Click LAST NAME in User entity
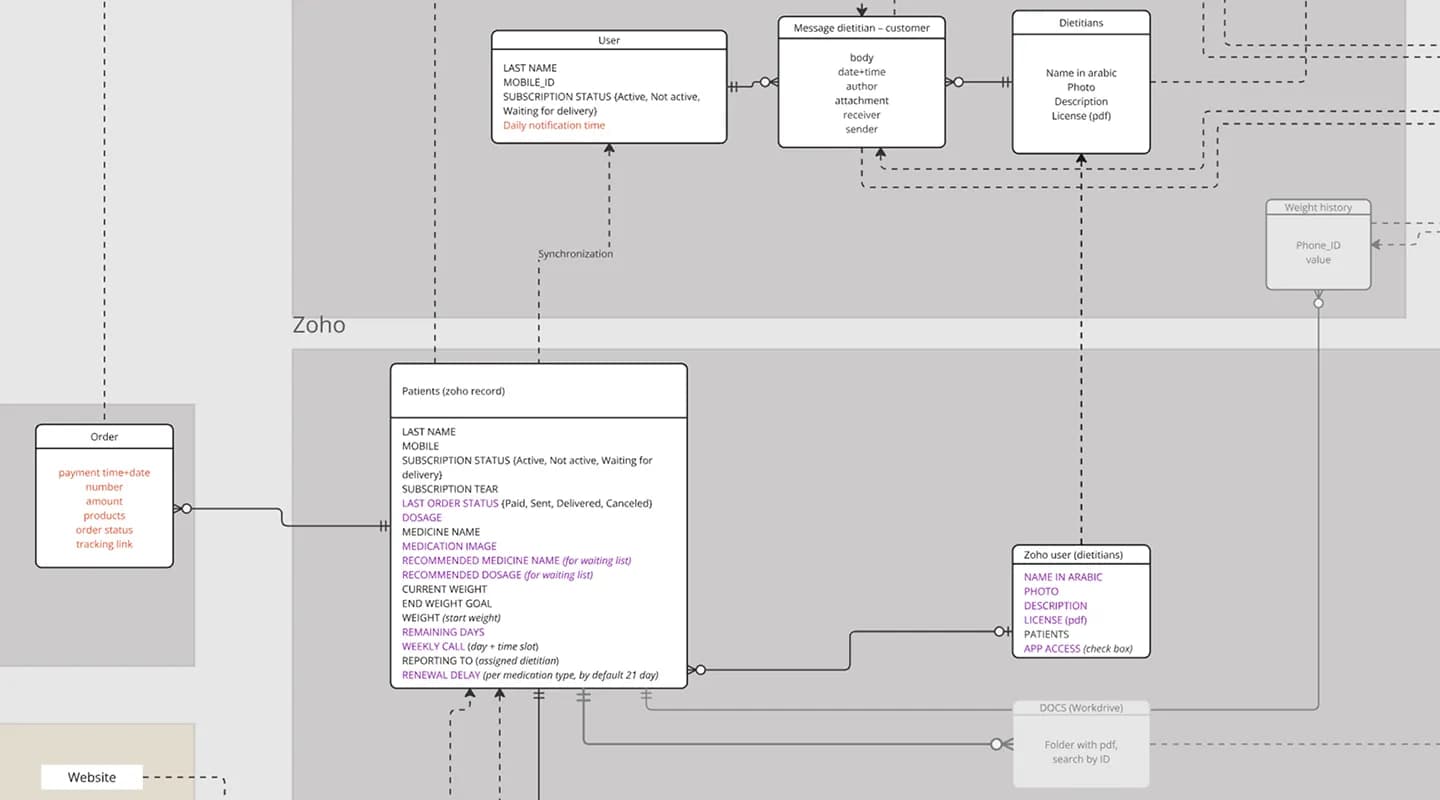This screenshot has height=800, width=1440. click(x=530, y=68)
